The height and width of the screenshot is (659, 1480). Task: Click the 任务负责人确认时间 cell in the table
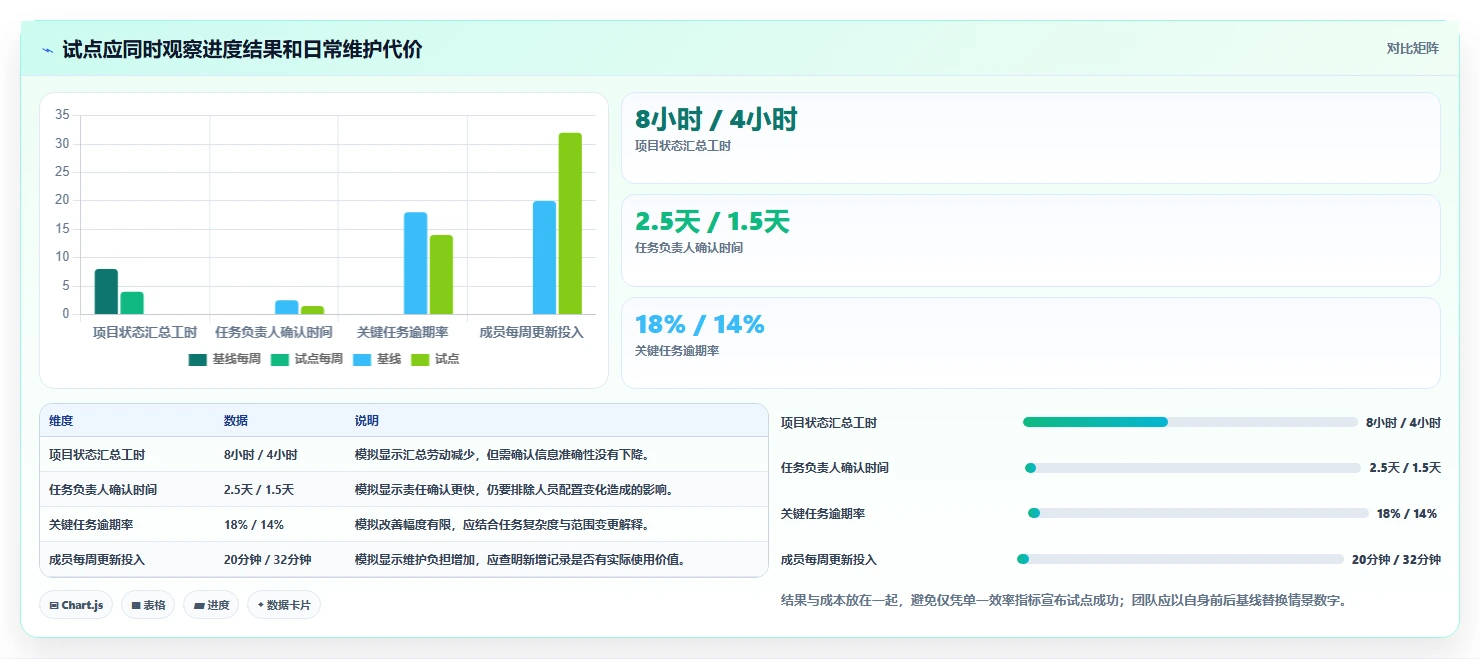[103, 490]
